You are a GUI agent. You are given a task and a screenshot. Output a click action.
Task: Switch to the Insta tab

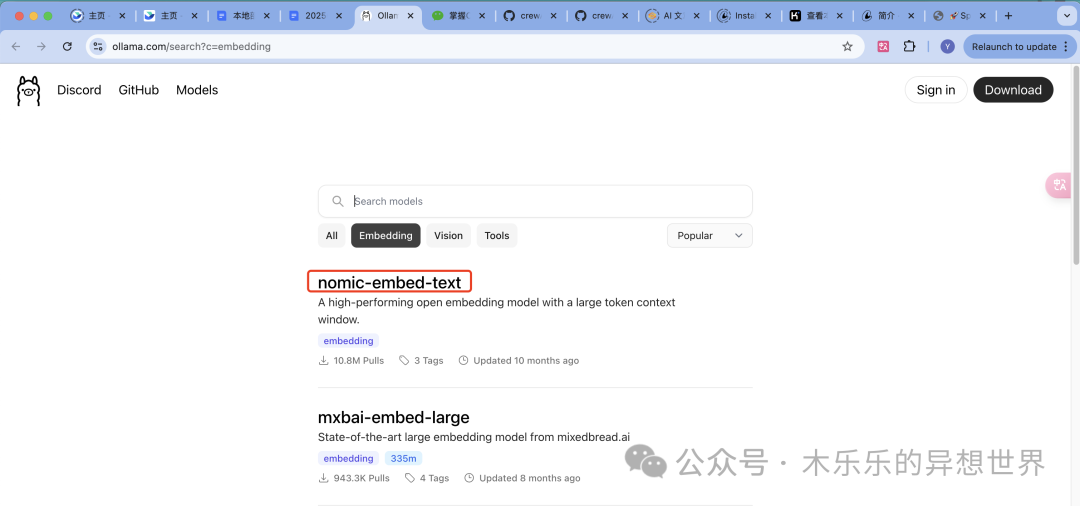[x=745, y=16]
